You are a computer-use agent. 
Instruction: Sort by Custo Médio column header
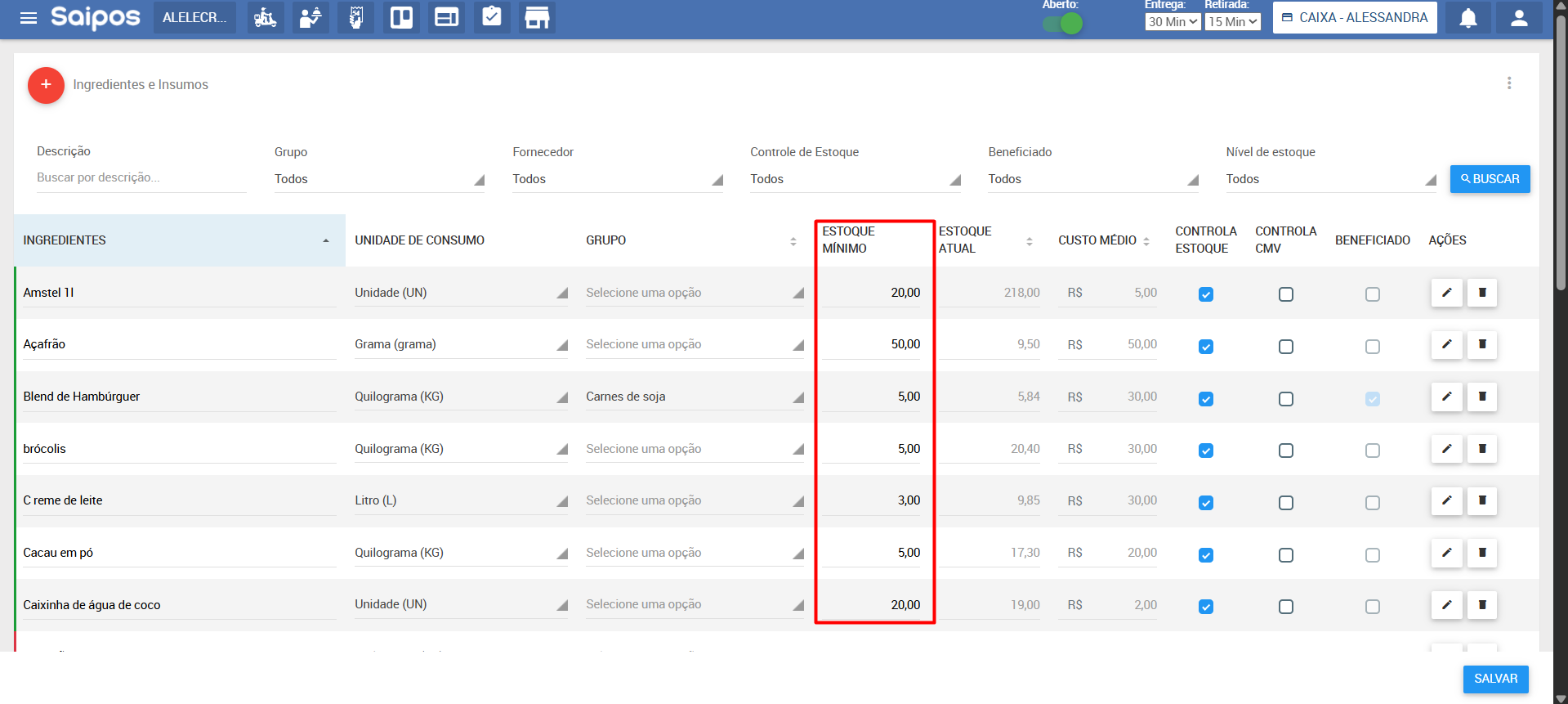[x=1103, y=240]
